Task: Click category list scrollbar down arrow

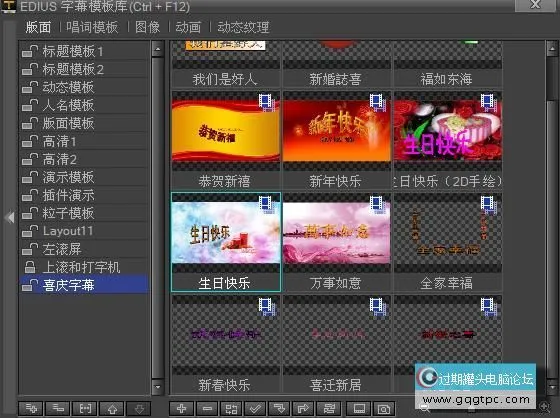Action: click(x=158, y=387)
